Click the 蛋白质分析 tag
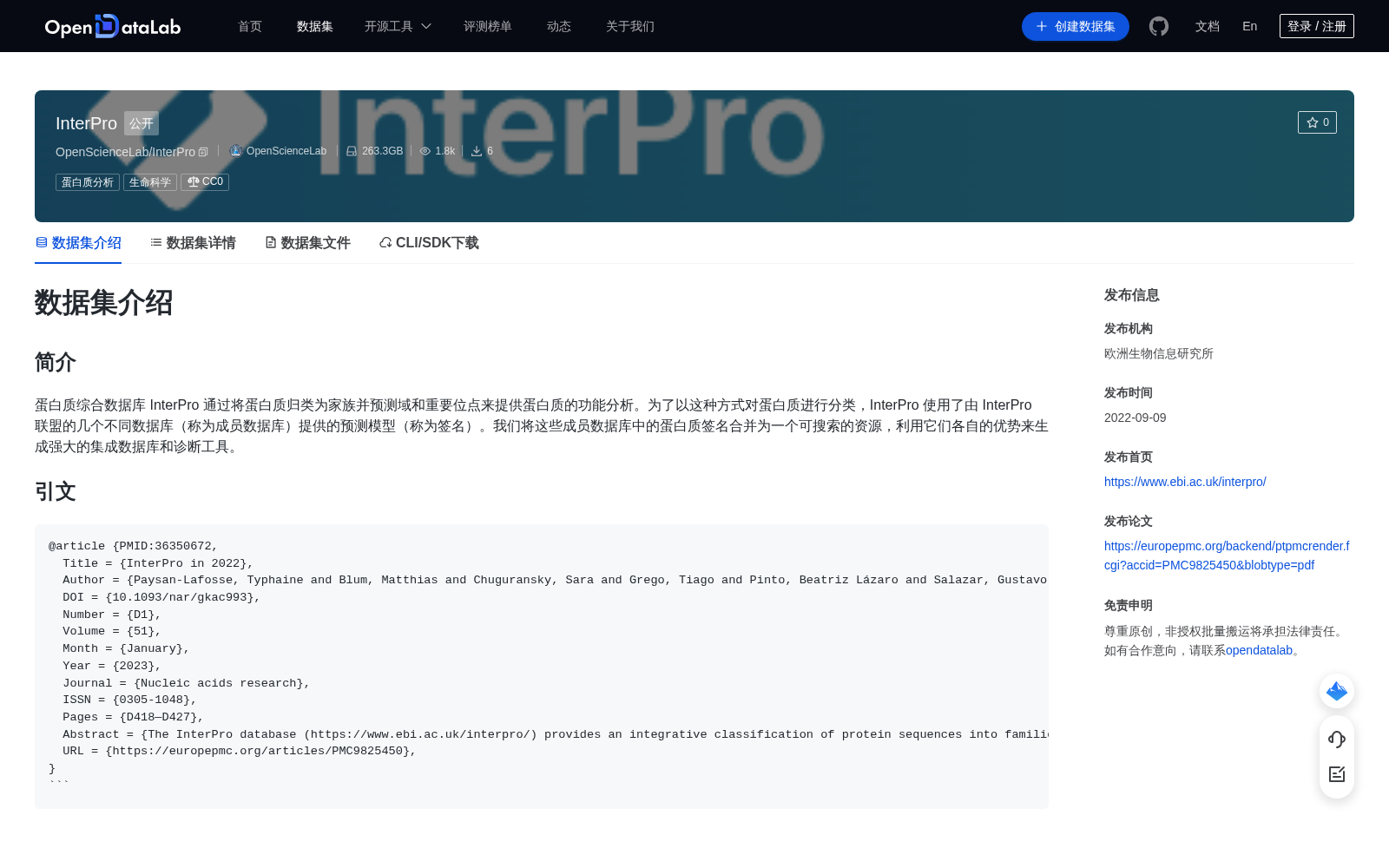The image size is (1389, 868). [88, 182]
